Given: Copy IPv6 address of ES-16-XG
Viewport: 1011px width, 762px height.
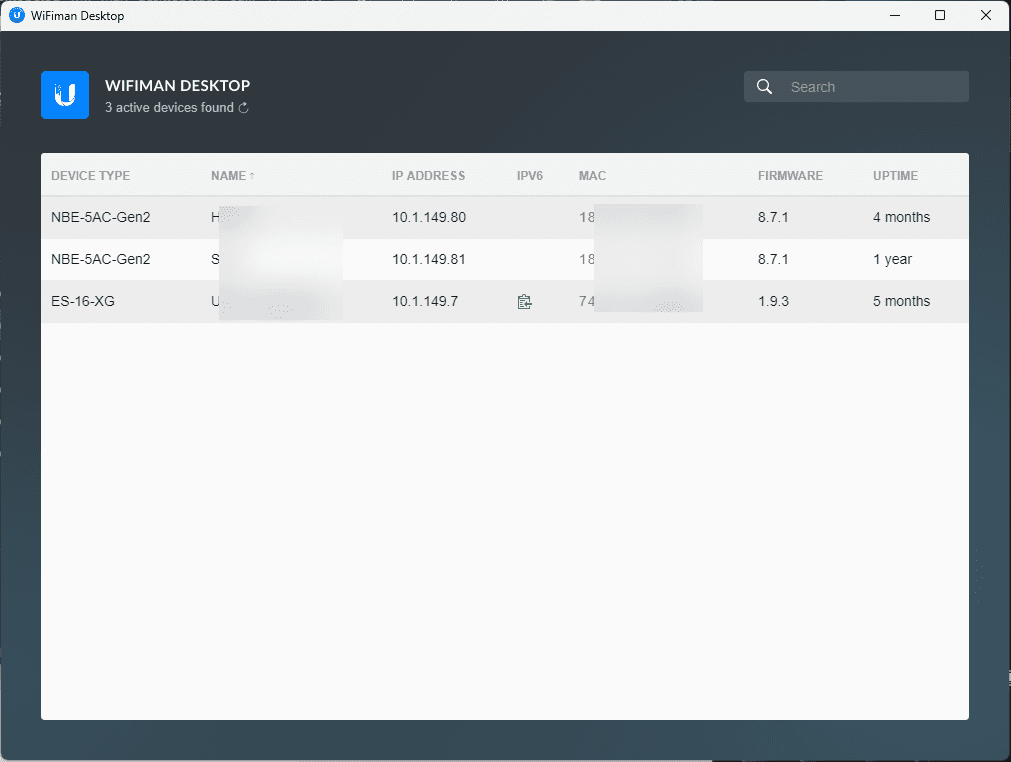Looking at the screenshot, I should pyautogui.click(x=525, y=301).
